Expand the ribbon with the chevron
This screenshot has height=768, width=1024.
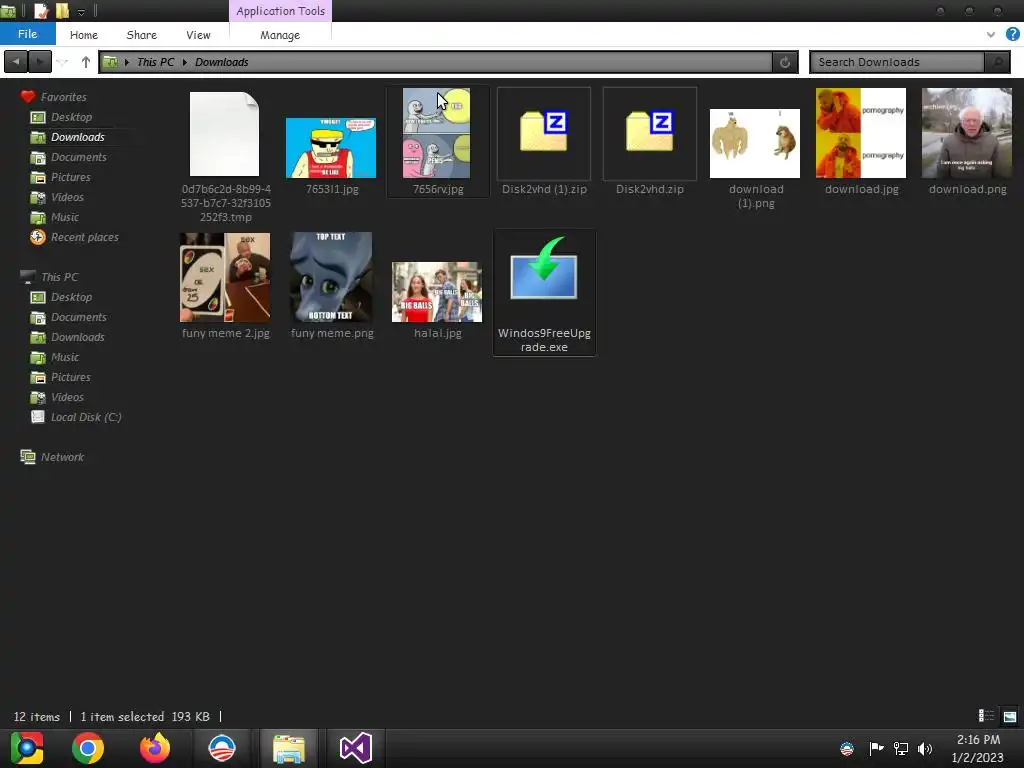coord(991,35)
